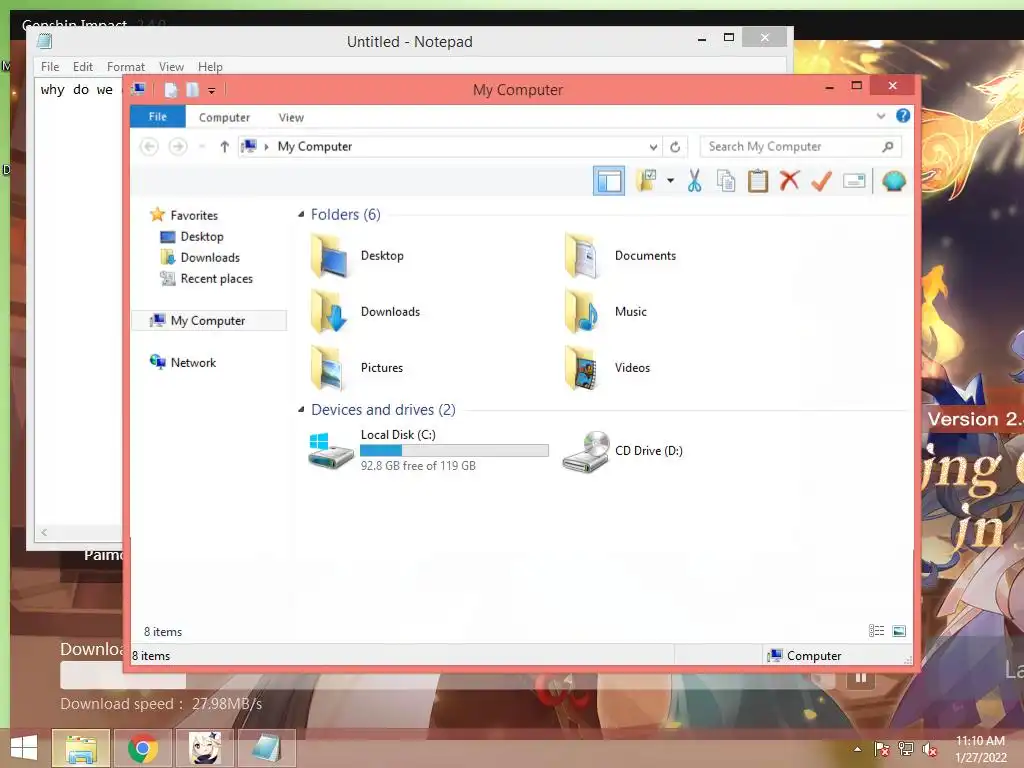The width and height of the screenshot is (1024, 768).
Task: Click the orange checkmark Properties icon
Action: [821, 180]
